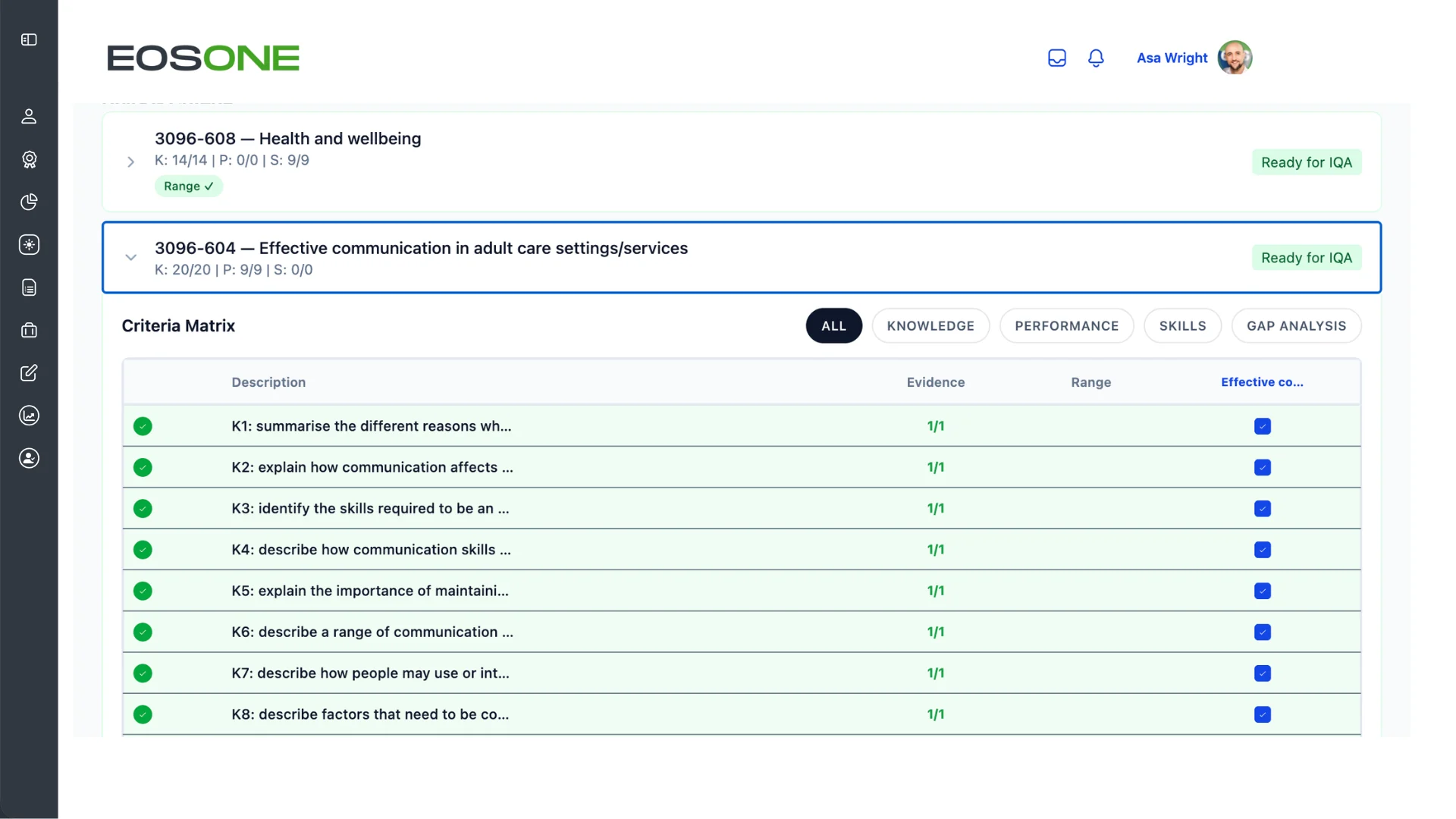Open the line graph sidebar icon

click(x=29, y=416)
